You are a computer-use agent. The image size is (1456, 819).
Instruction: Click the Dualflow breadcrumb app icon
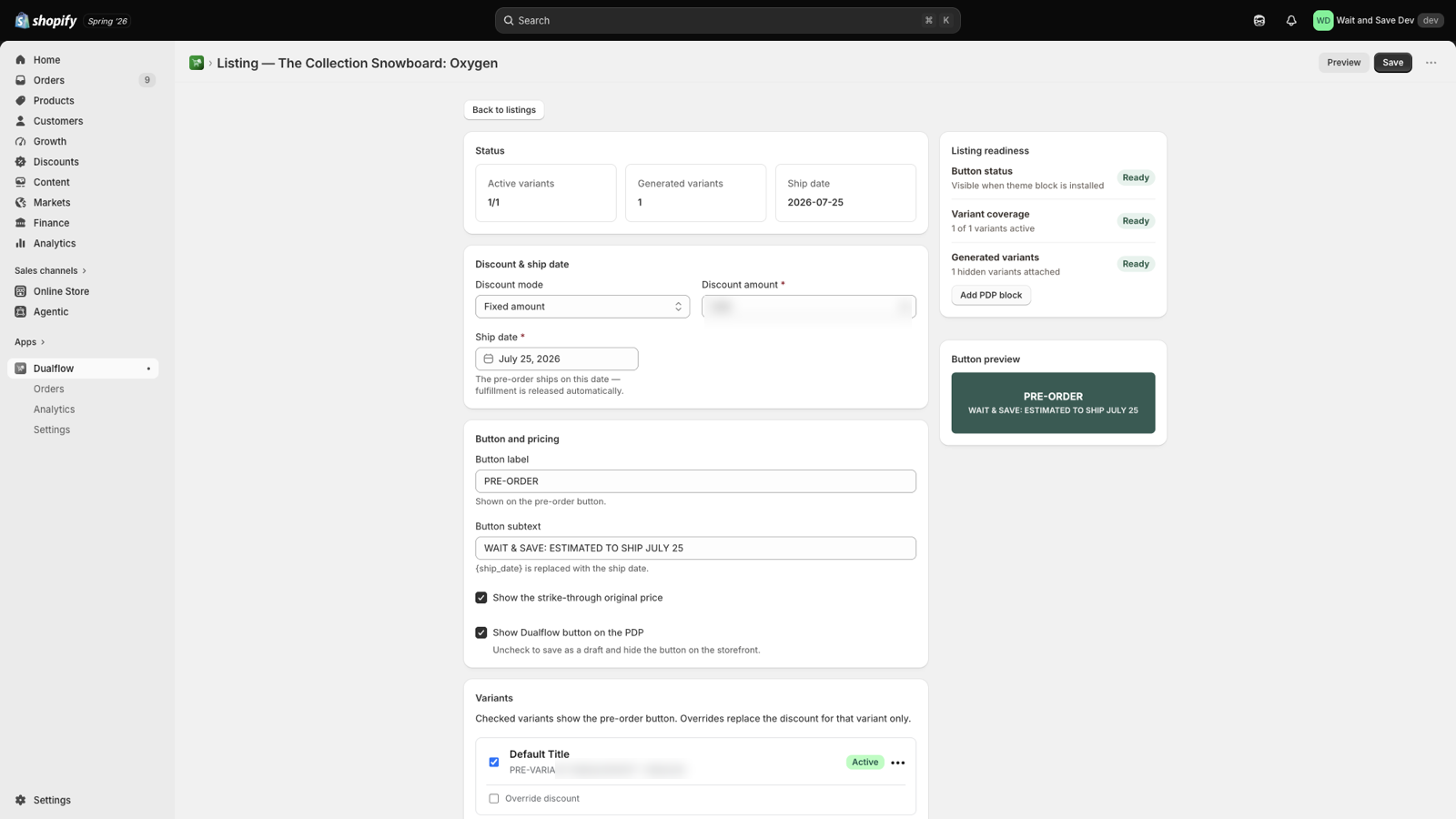coord(197,63)
